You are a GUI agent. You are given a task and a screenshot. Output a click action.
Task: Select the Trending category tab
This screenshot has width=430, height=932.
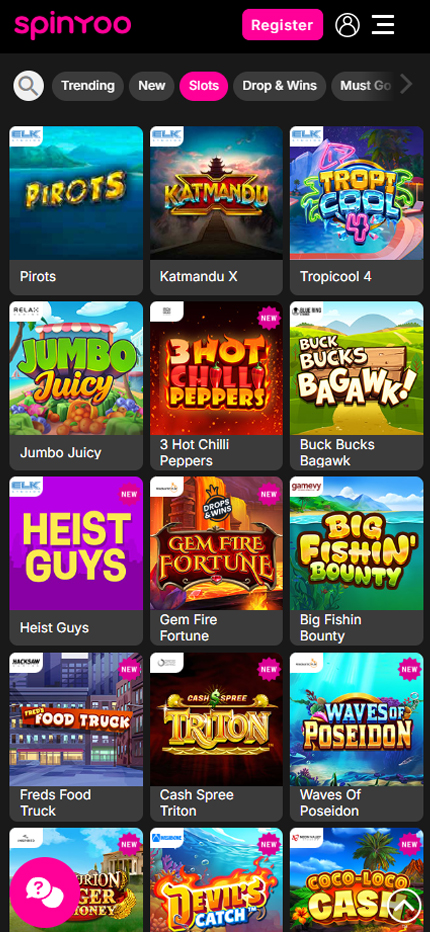click(88, 86)
